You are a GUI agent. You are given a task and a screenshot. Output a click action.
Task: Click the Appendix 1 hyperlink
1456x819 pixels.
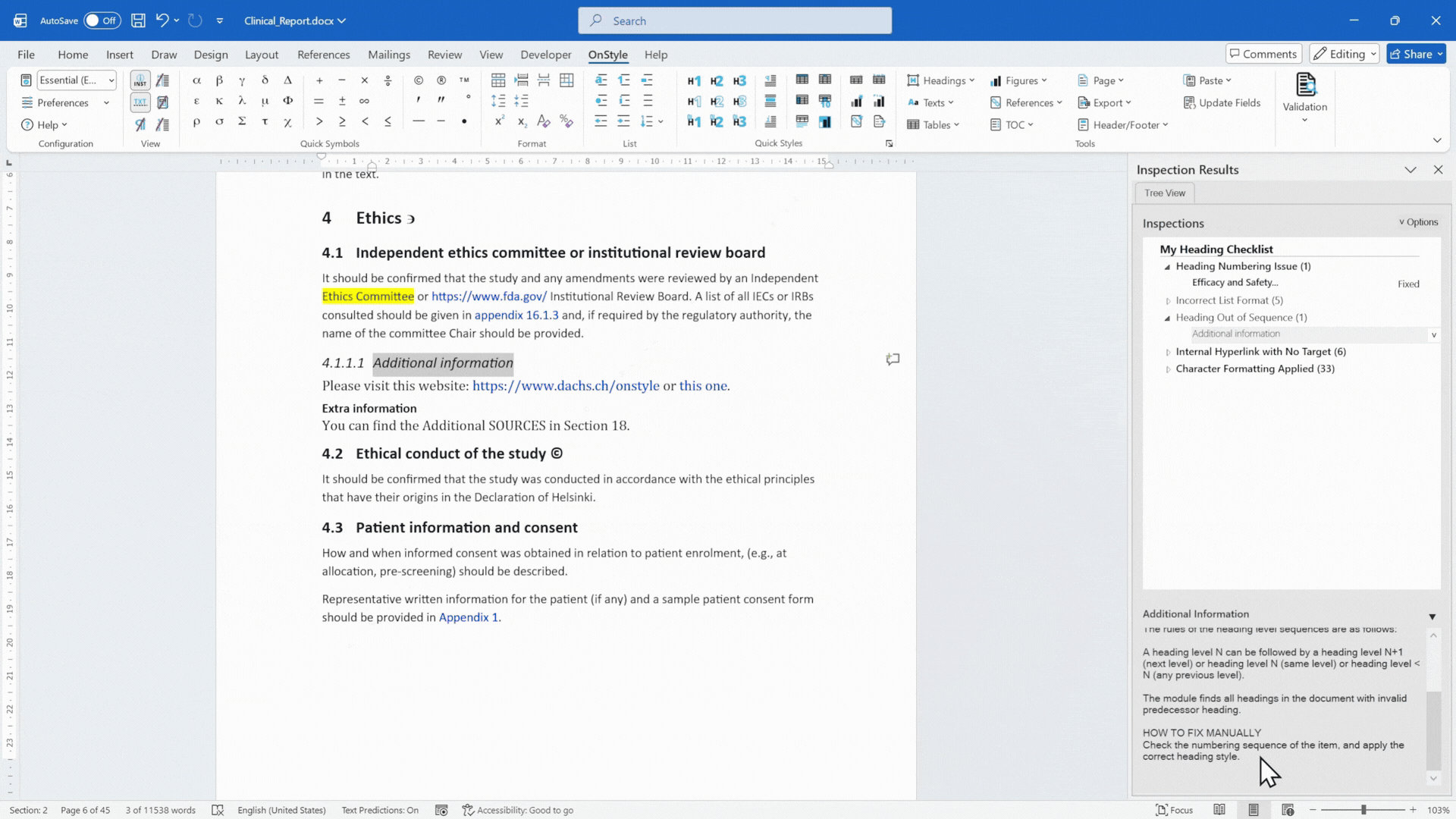coord(469,617)
